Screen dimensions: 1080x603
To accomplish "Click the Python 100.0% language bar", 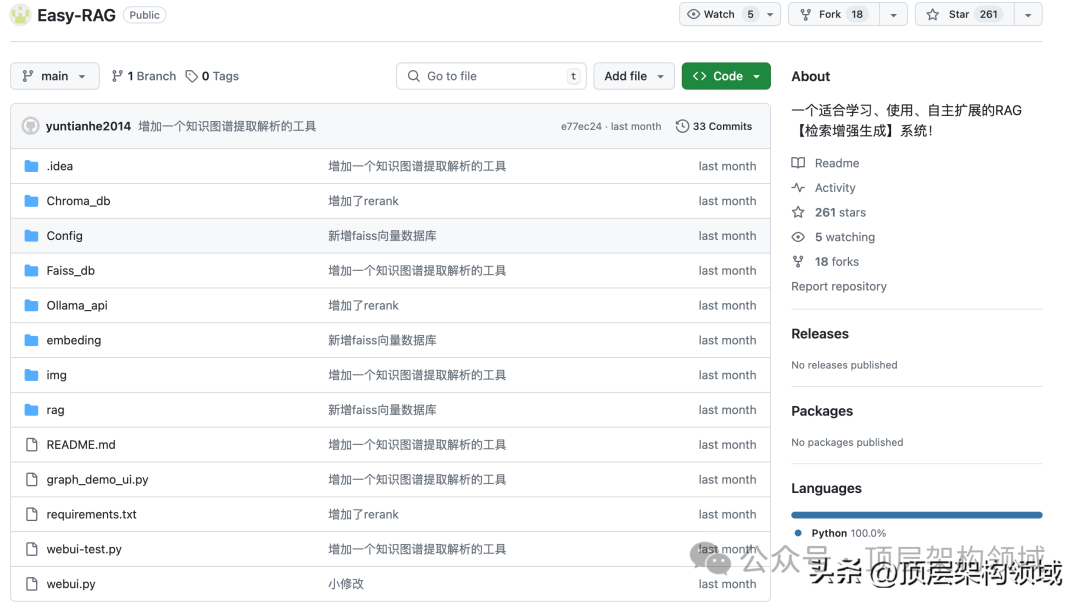I will click(916, 515).
